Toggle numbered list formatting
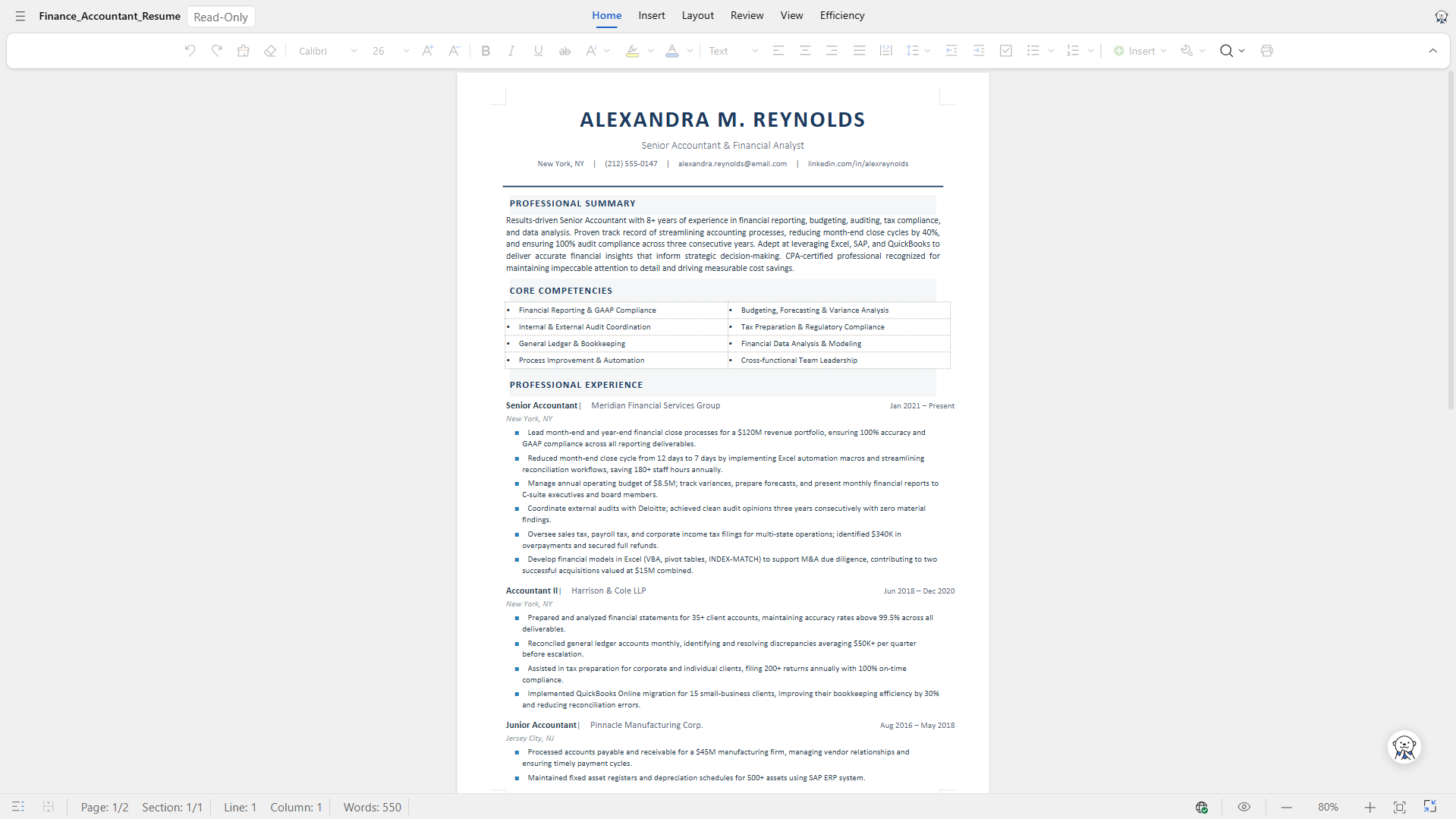Image resolution: width=1456 pixels, height=819 pixels. (x=1072, y=51)
